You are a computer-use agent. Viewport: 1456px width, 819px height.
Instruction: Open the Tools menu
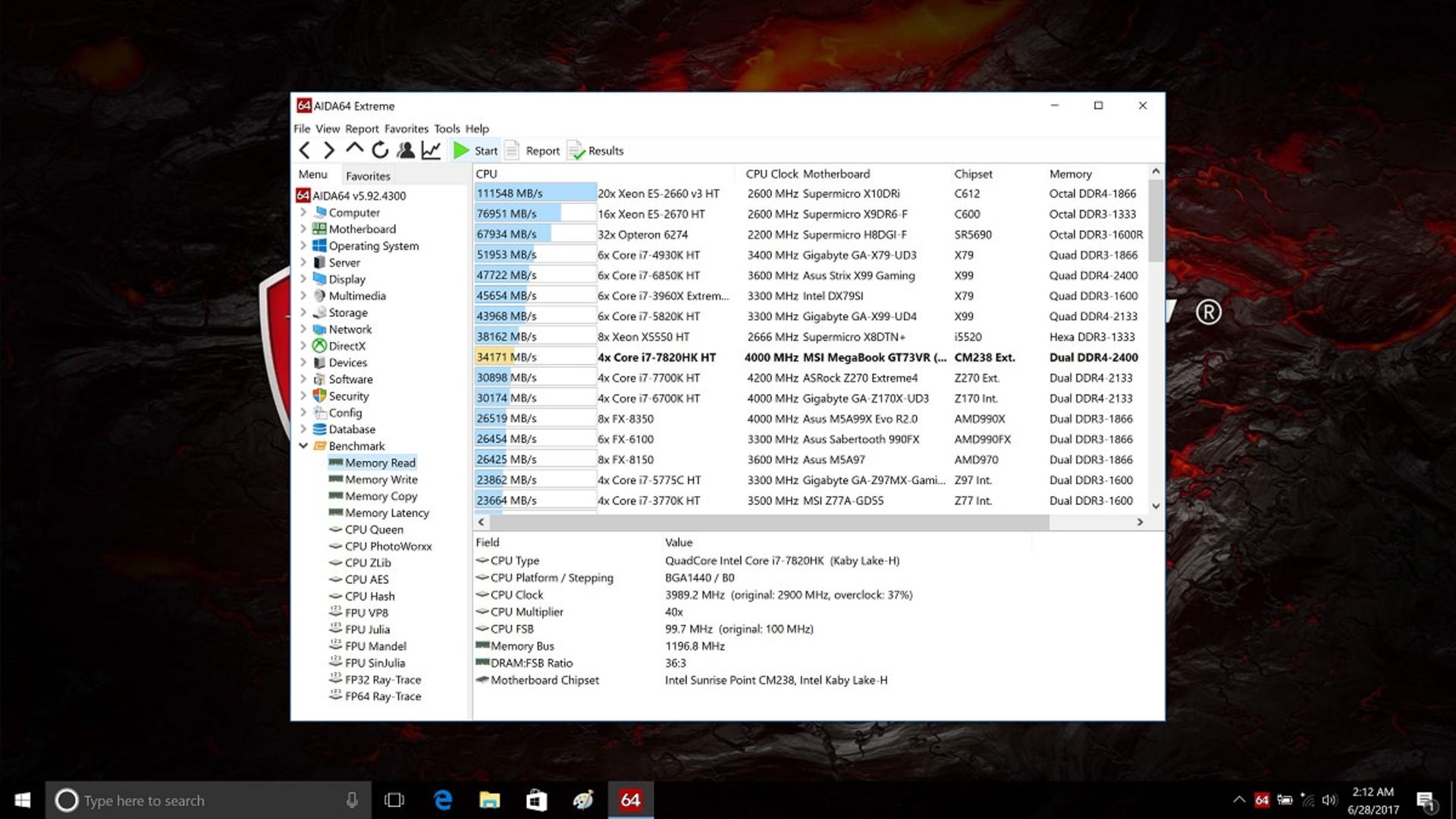(x=446, y=129)
